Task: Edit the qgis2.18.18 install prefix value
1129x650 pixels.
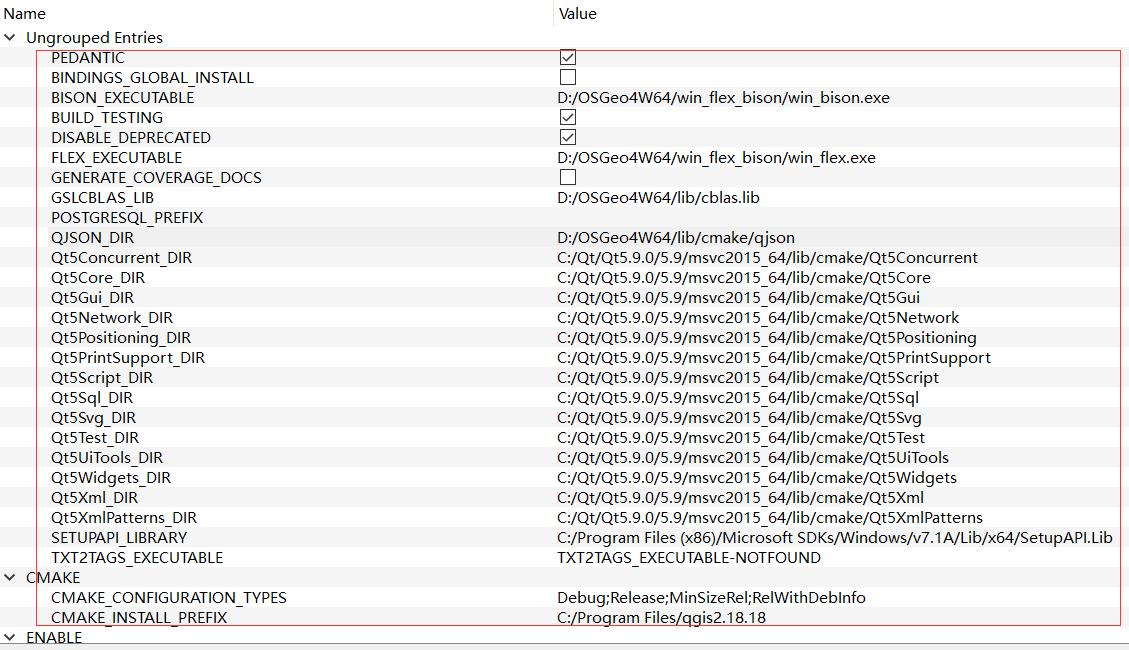Action: (662, 618)
